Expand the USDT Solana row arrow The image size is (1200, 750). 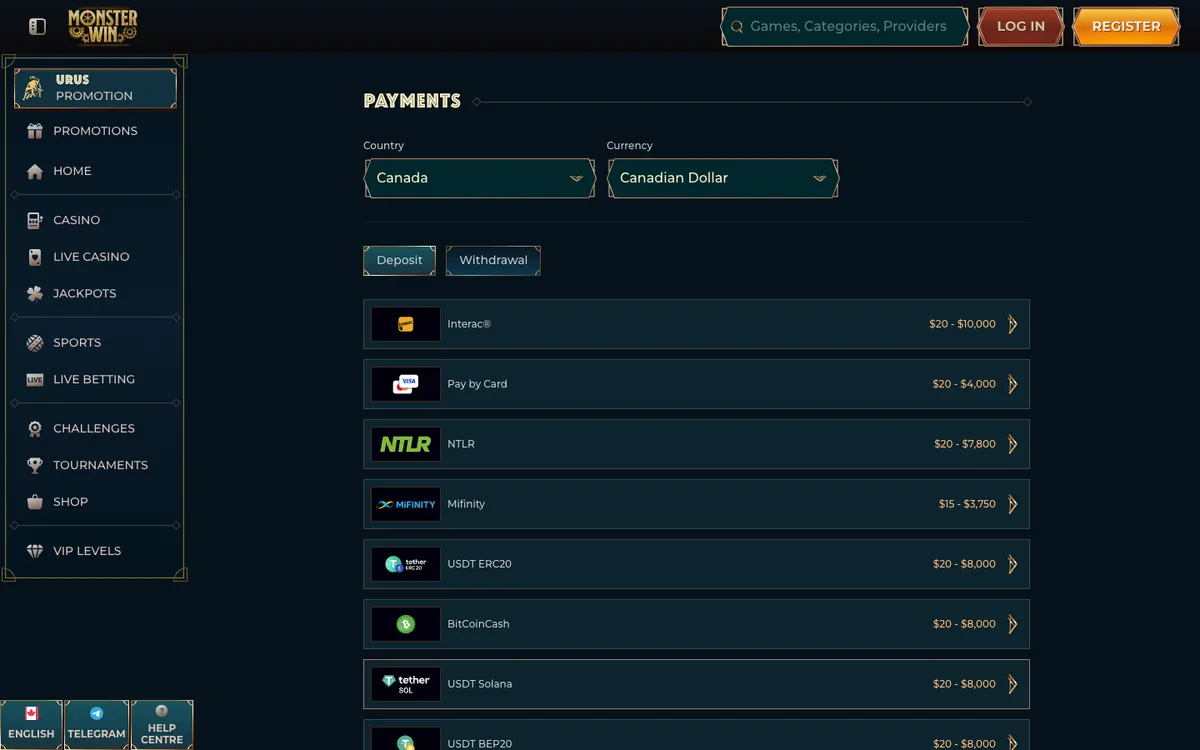pyautogui.click(x=1012, y=684)
